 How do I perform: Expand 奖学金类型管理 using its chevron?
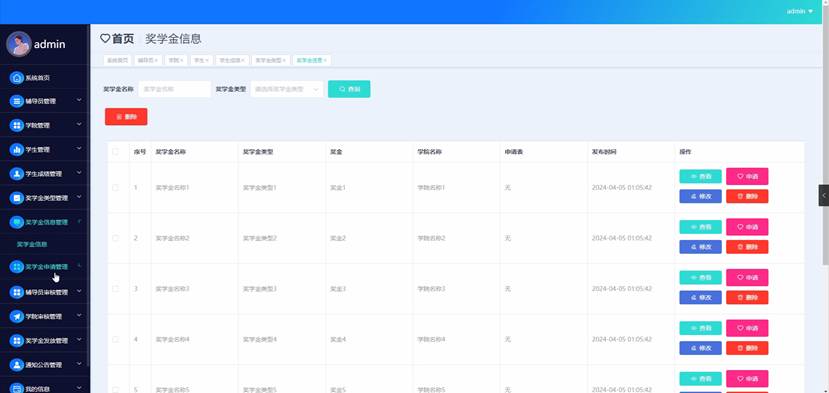(79, 197)
